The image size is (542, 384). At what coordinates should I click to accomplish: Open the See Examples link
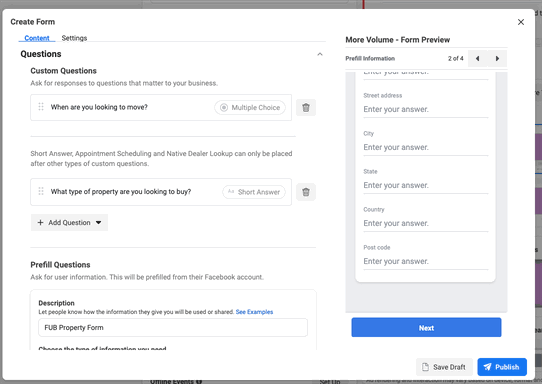coord(254,312)
